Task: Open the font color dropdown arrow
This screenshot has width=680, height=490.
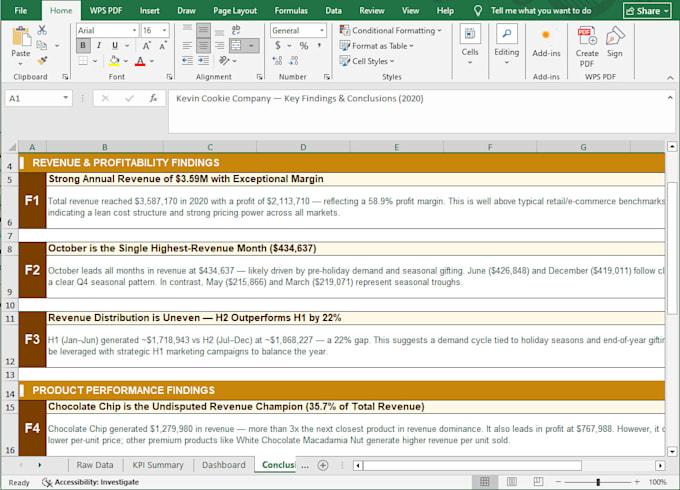Action: tap(152, 61)
